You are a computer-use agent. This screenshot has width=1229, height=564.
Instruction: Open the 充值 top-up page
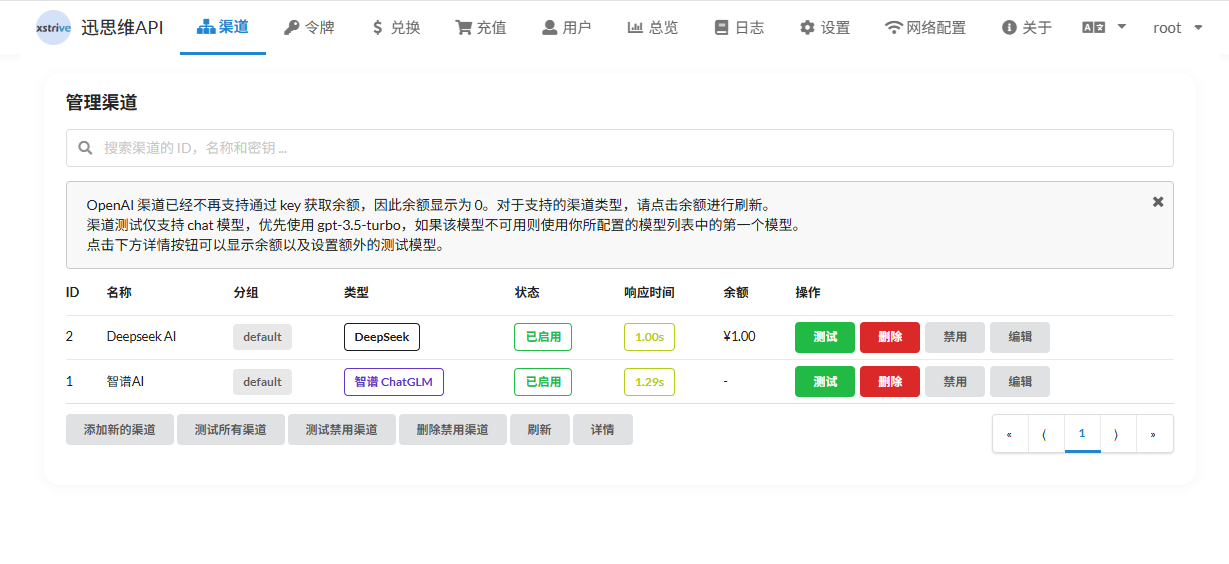click(481, 27)
